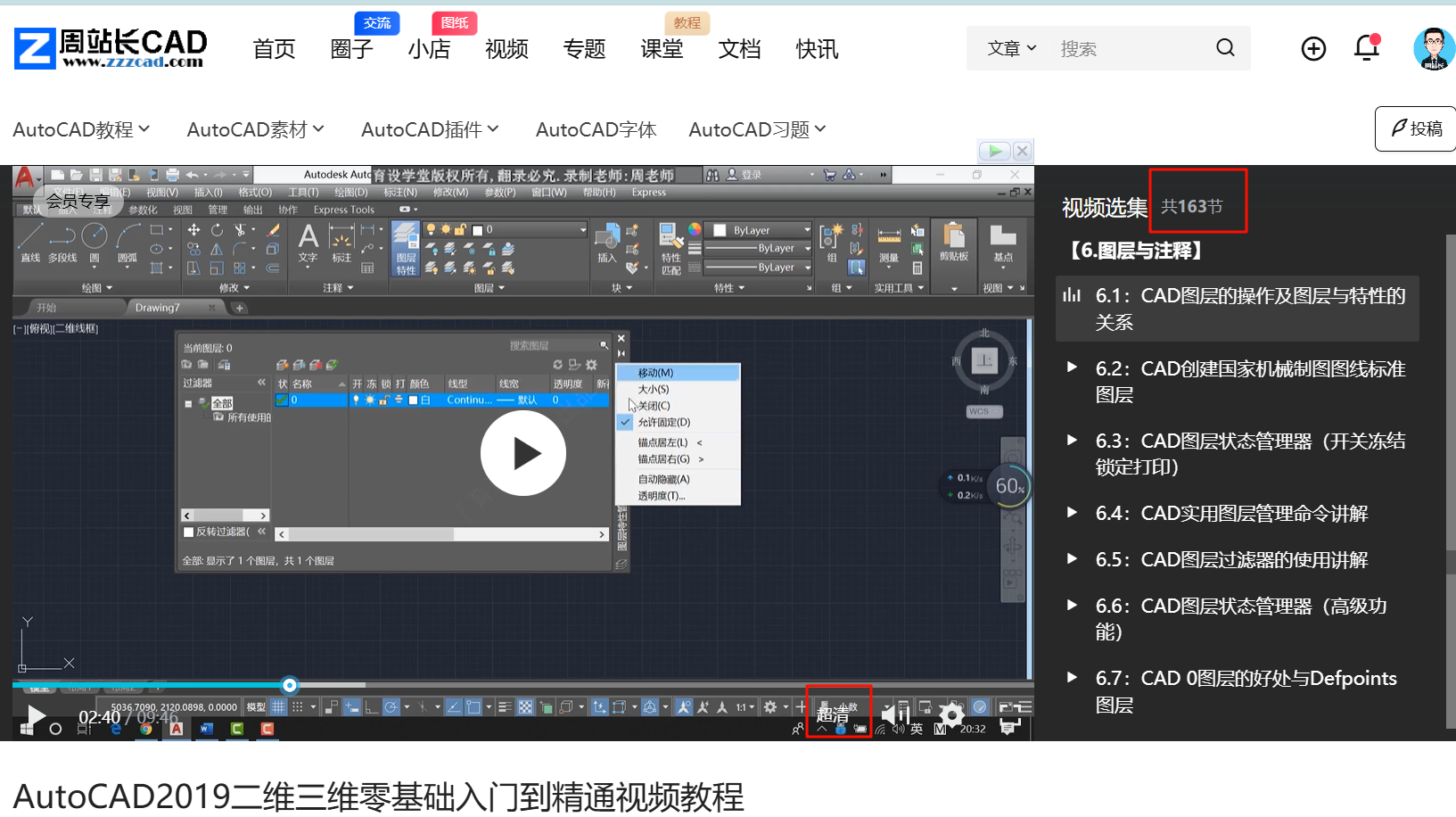Open the AutoCAD字体 fonts link
The height and width of the screenshot is (817, 1456).
point(596,129)
